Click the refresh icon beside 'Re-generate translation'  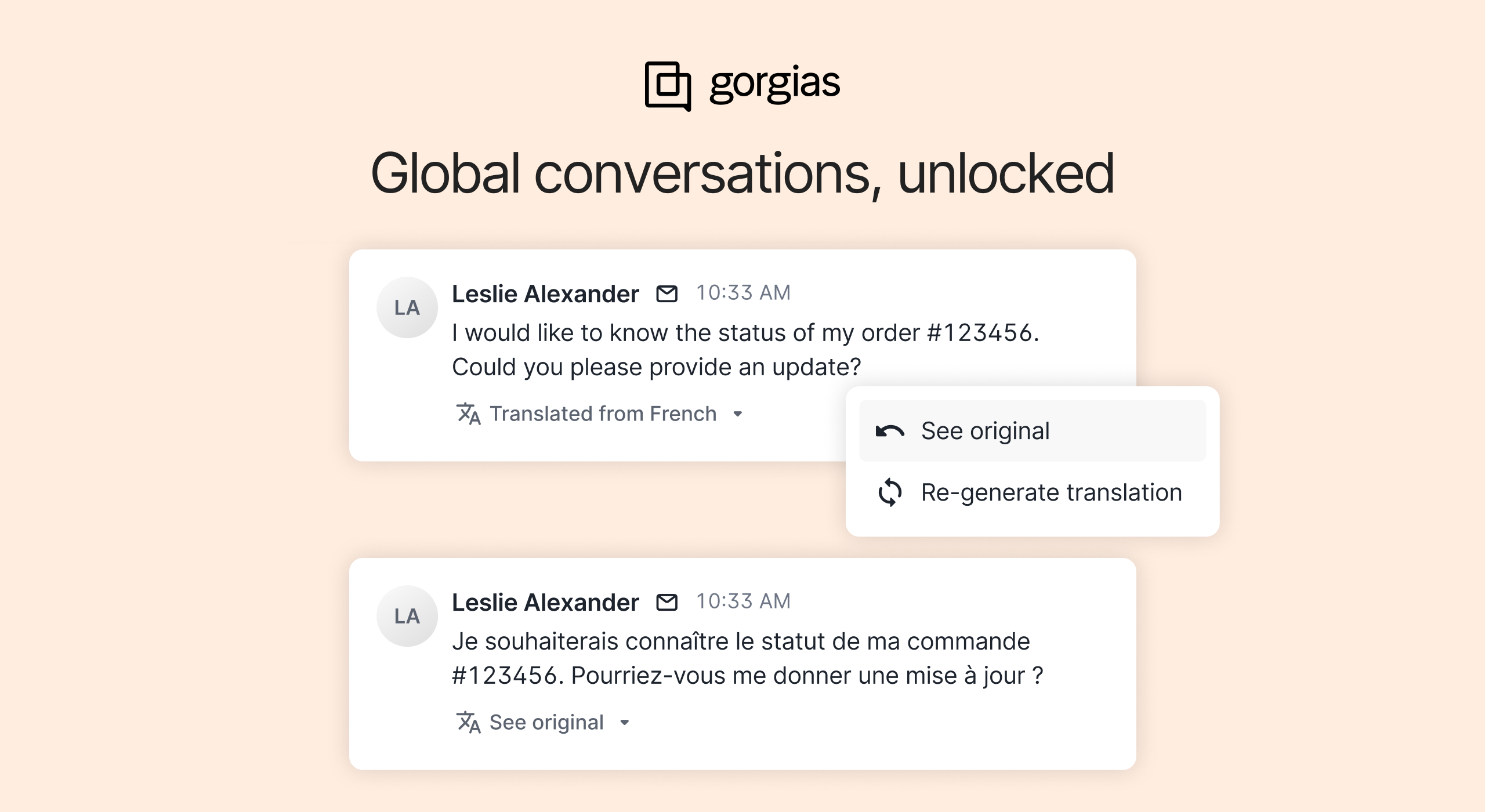pyautogui.click(x=889, y=491)
